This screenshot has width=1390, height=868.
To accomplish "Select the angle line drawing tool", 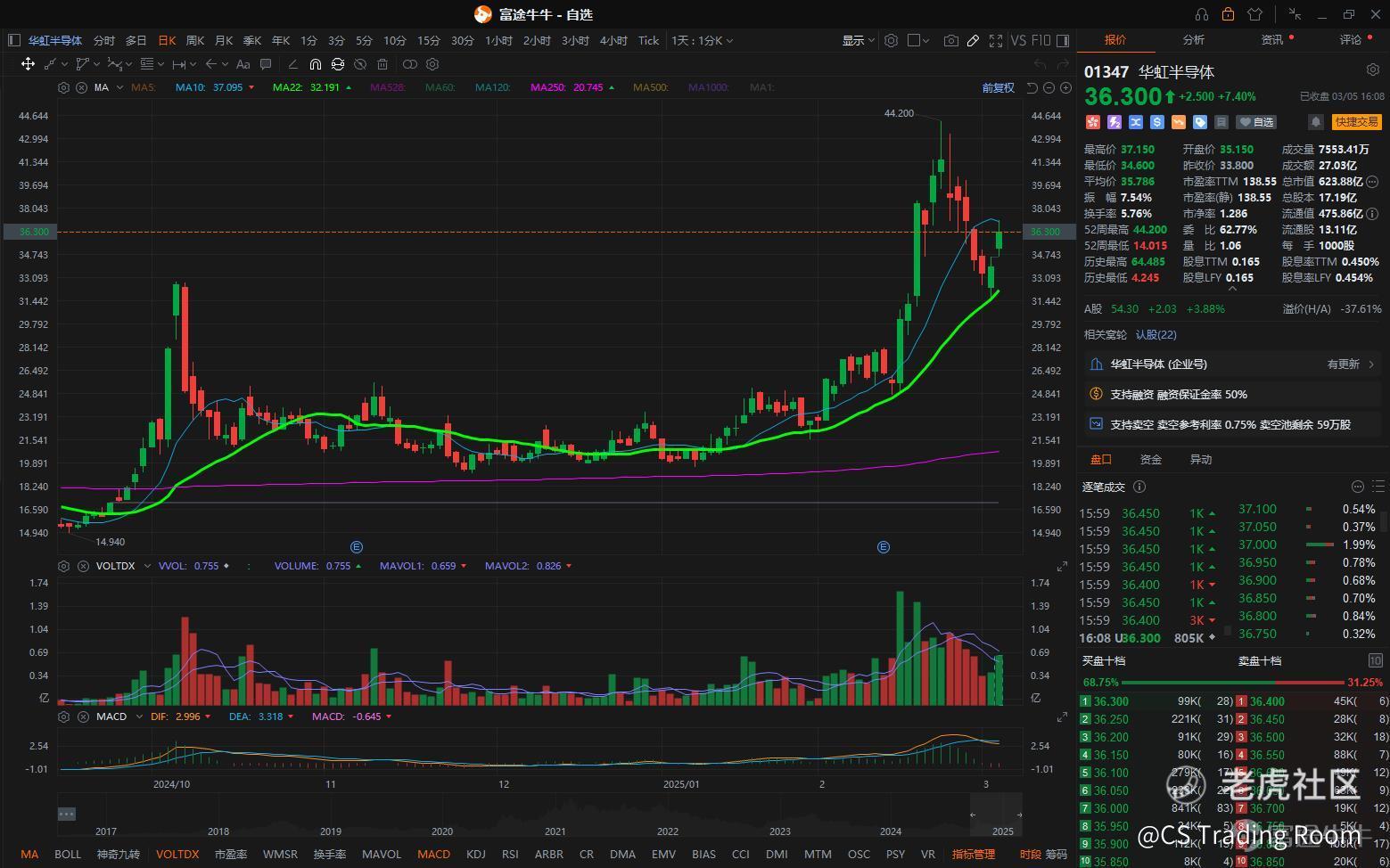I will (x=292, y=64).
